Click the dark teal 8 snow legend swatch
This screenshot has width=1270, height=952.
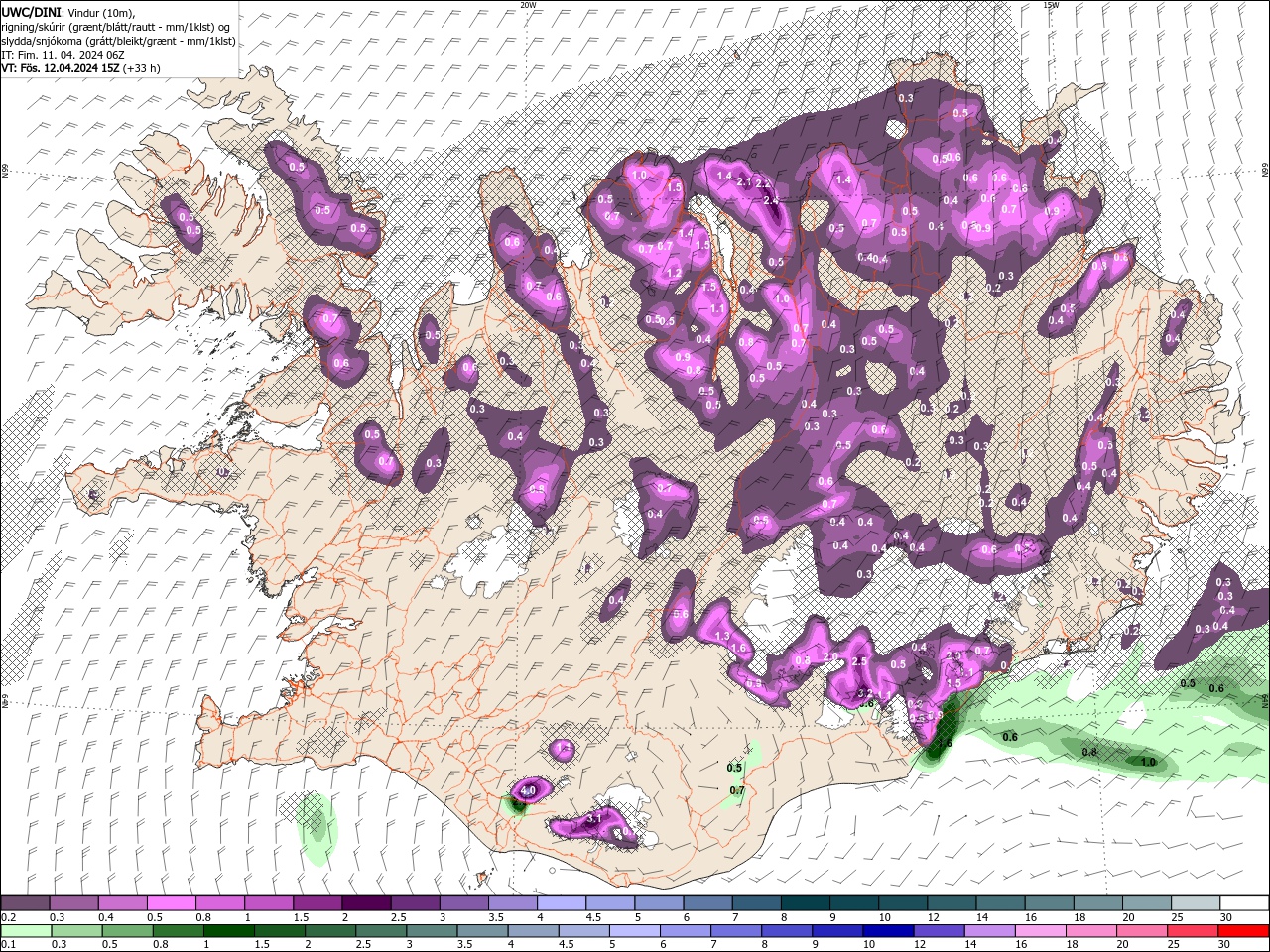point(806,903)
